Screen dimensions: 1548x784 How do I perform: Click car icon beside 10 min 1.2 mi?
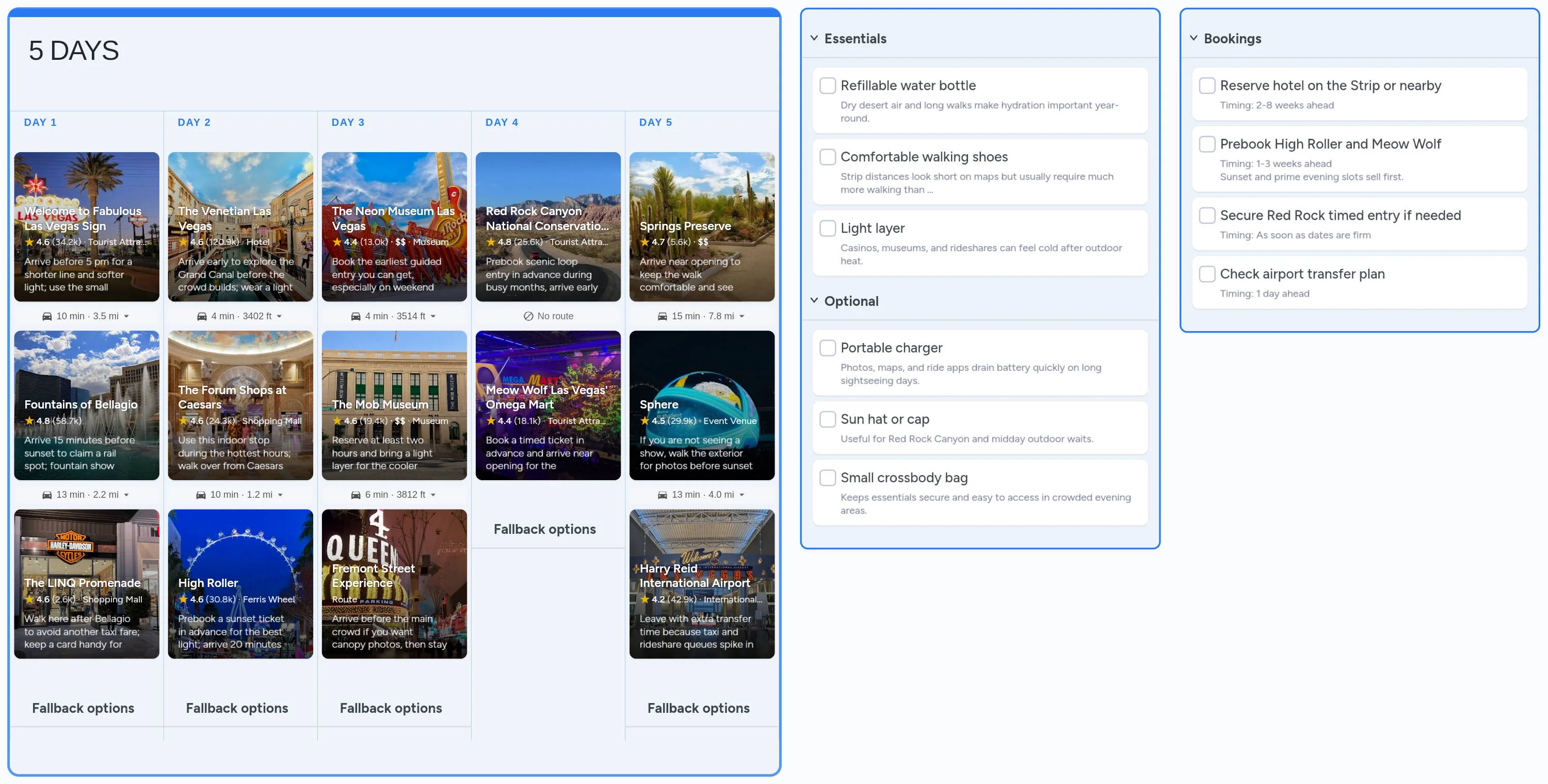pos(201,495)
